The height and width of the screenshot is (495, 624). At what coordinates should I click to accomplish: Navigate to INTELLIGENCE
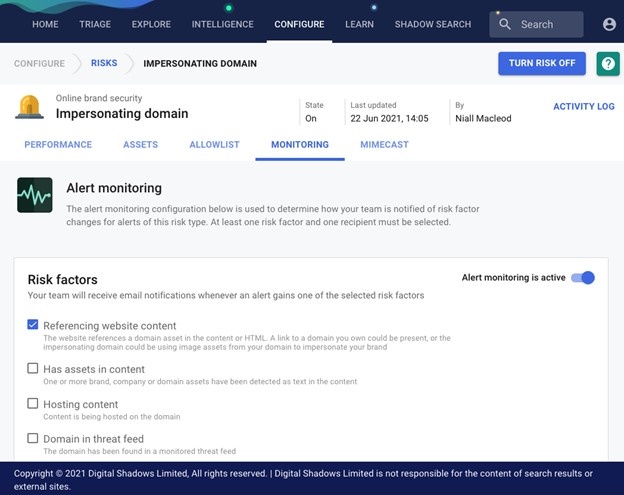[x=222, y=24]
